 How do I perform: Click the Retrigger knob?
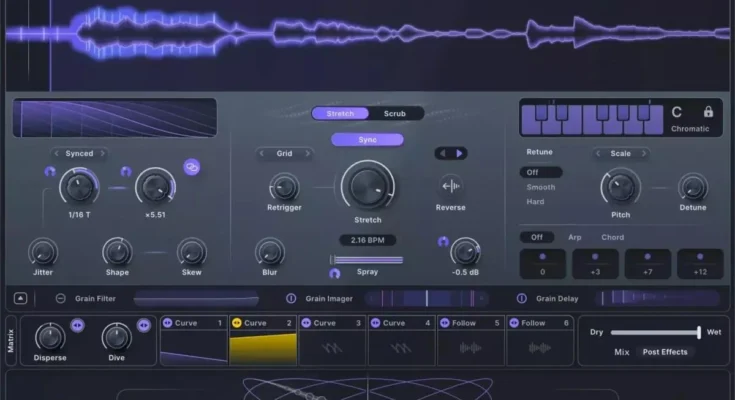(x=284, y=188)
